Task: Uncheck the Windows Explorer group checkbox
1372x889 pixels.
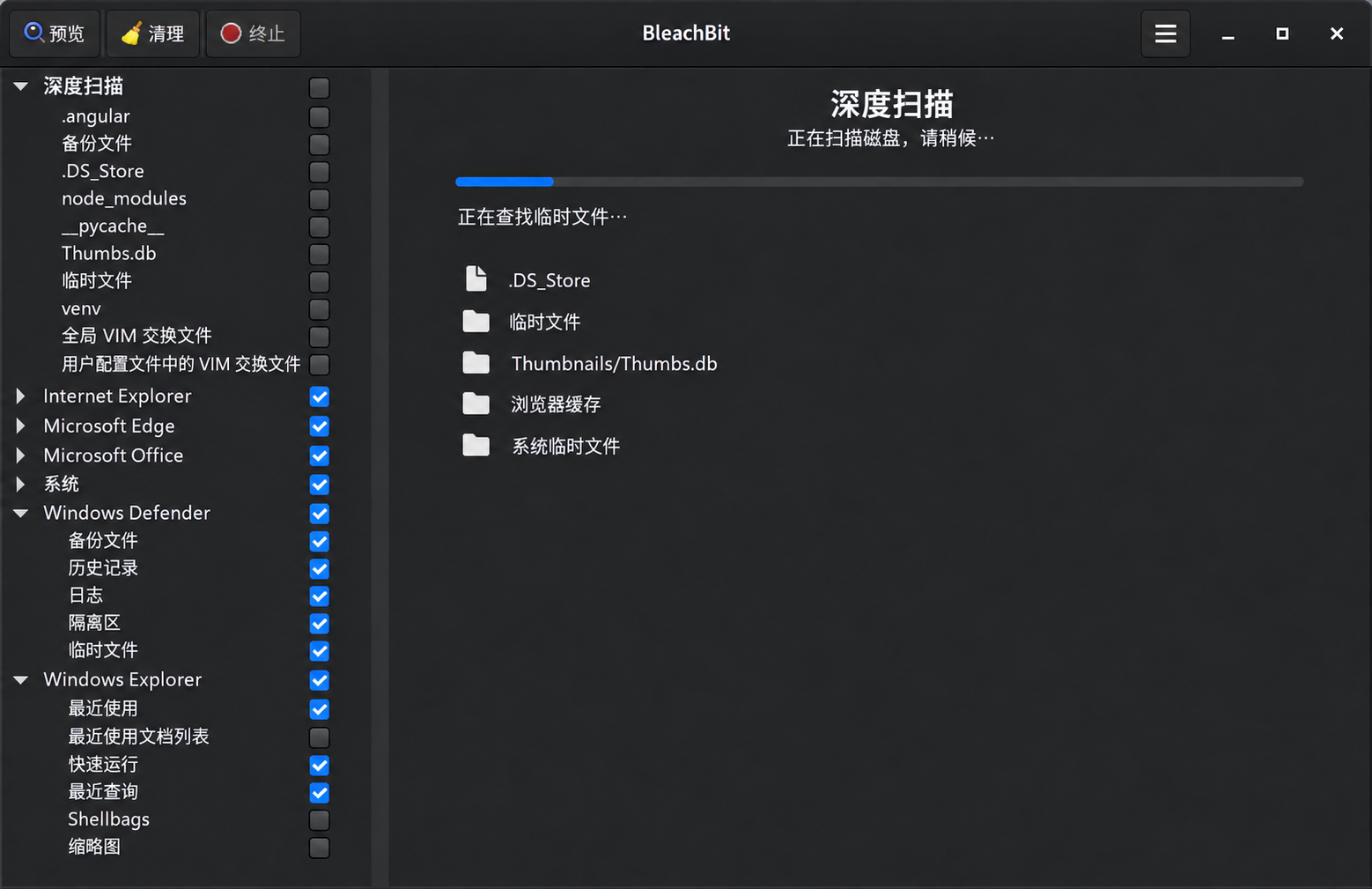Action: pos(320,680)
